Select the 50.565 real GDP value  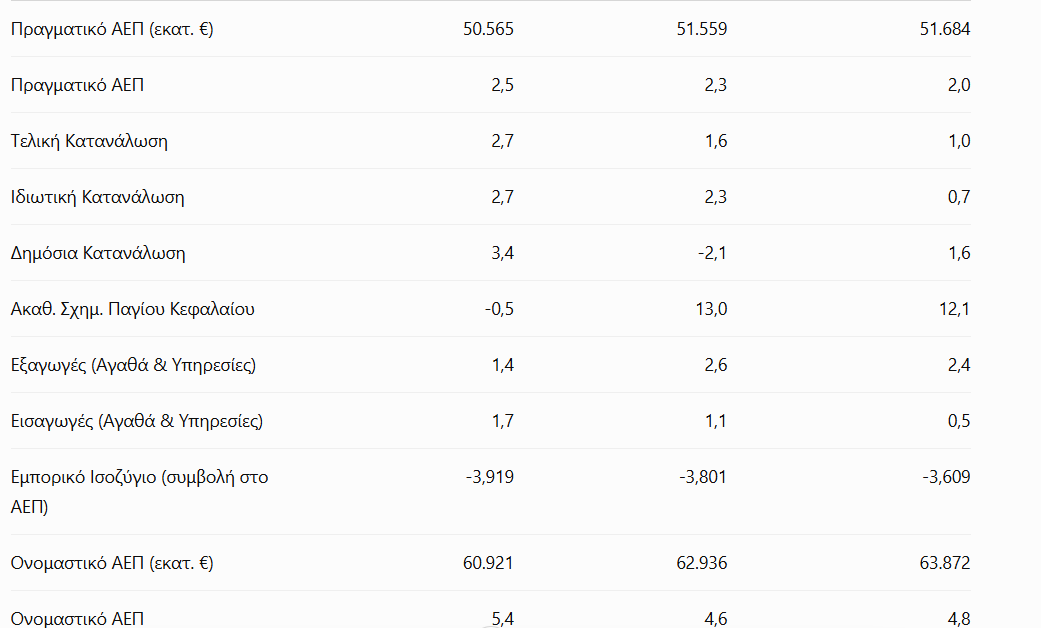pos(489,29)
